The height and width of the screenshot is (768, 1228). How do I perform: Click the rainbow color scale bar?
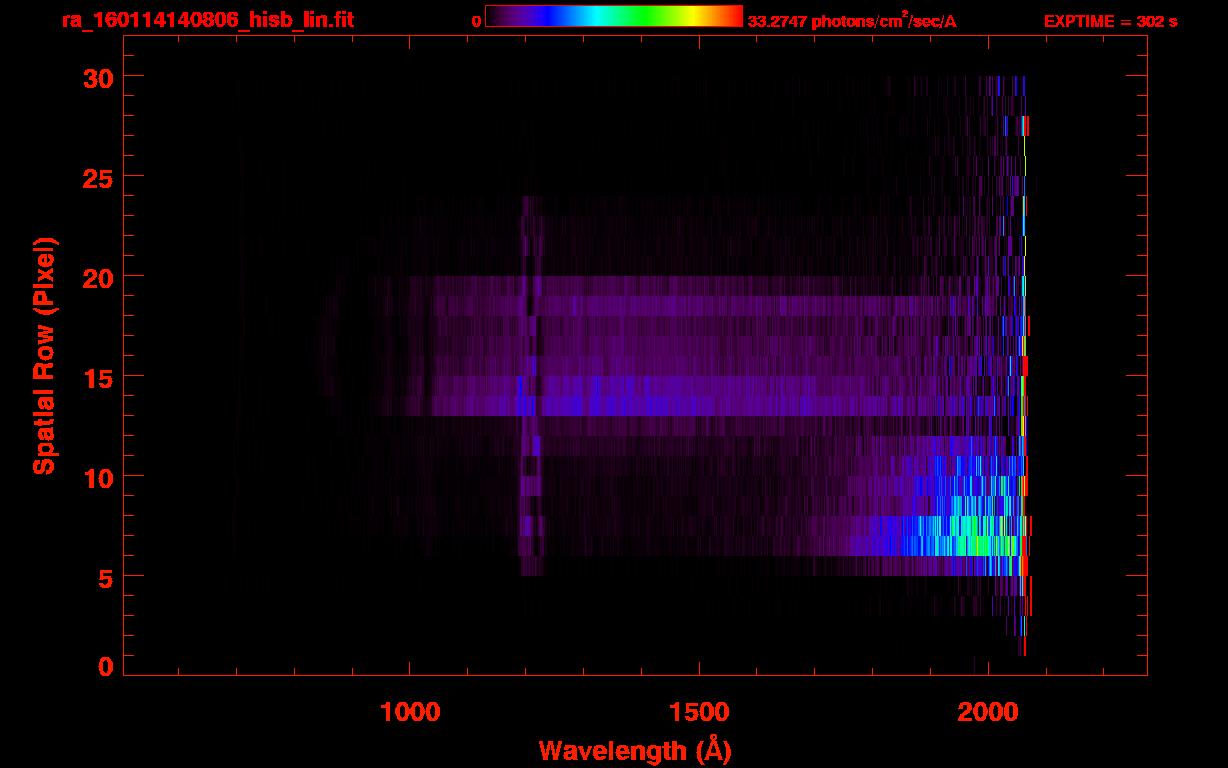pos(614,16)
